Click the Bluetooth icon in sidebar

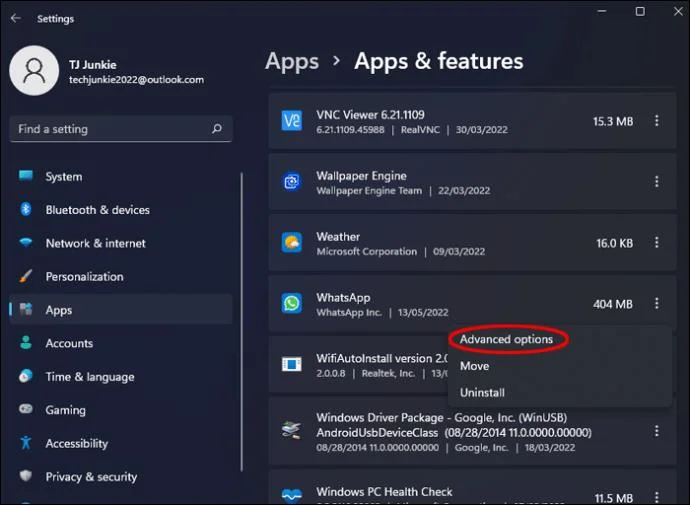pyautogui.click(x=26, y=209)
